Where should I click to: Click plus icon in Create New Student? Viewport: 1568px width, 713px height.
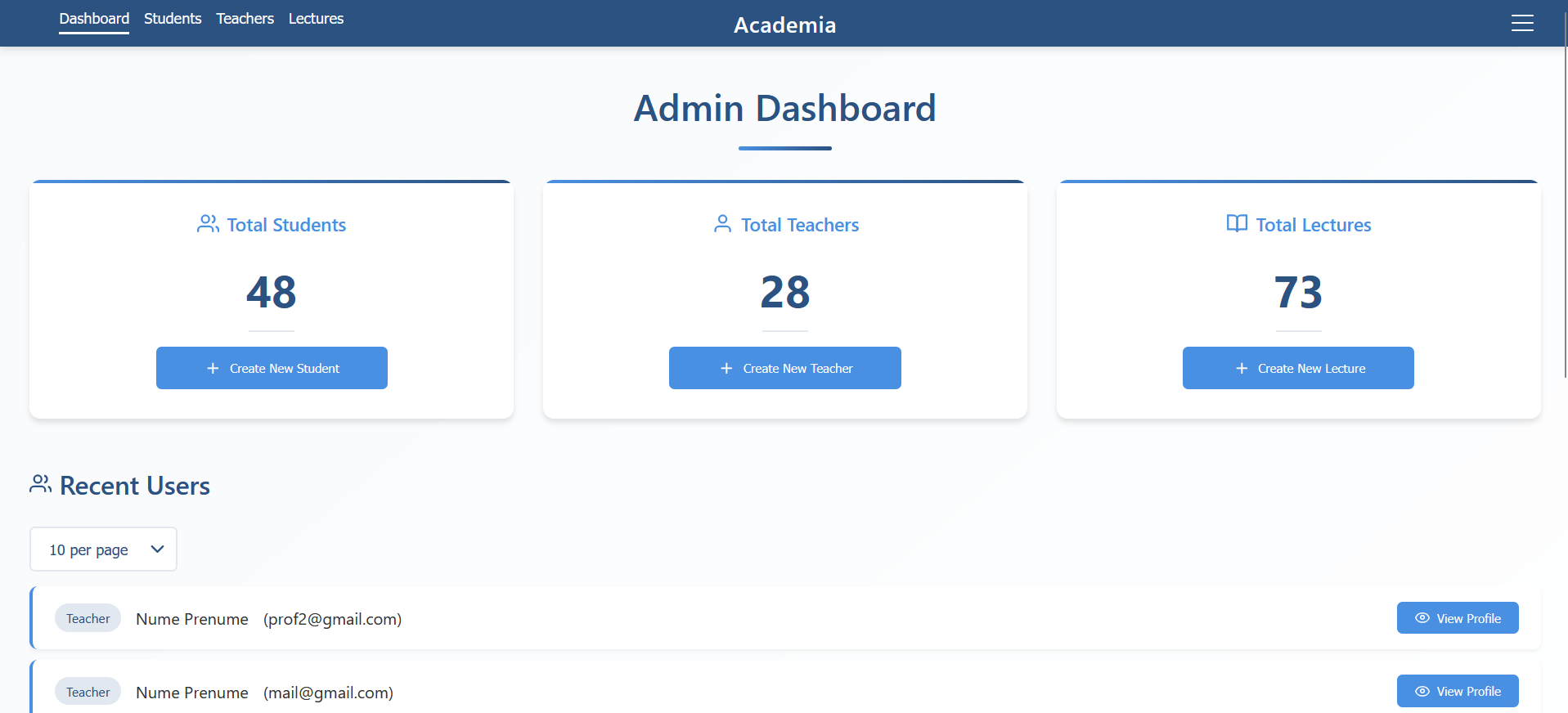pyautogui.click(x=213, y=369)
